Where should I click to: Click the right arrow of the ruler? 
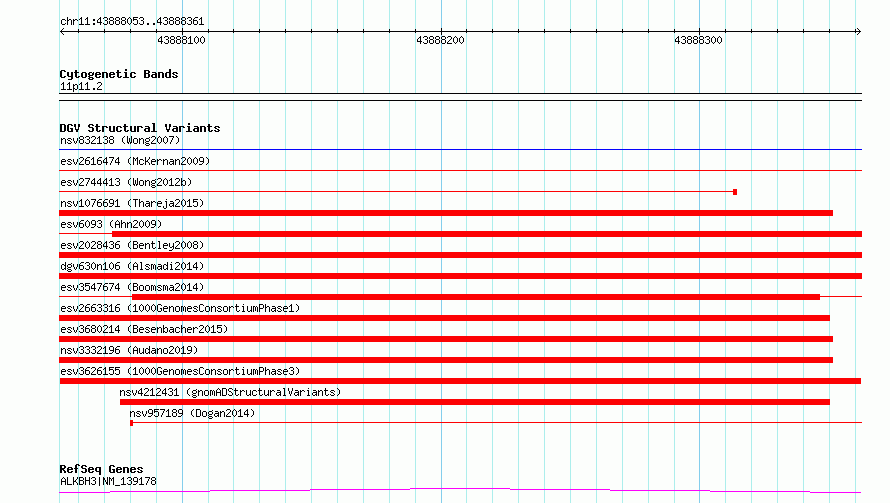(x=858, y=31)
